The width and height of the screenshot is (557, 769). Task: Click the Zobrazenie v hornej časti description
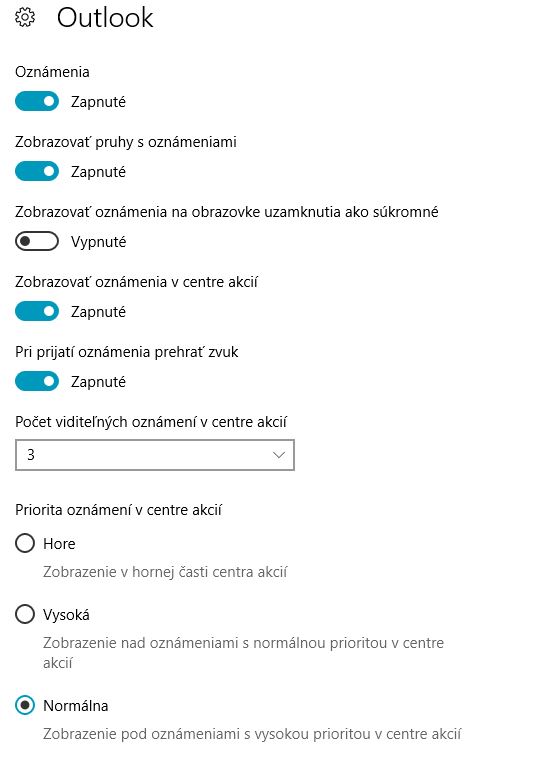165,572
